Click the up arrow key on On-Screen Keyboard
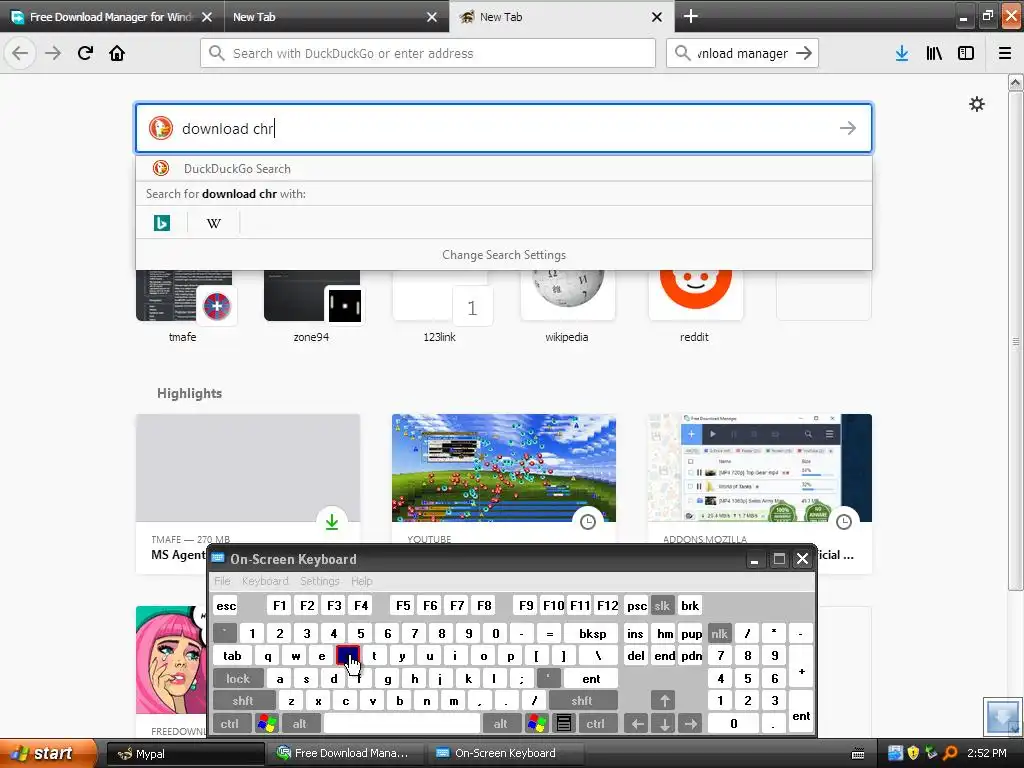 [x=664, y=701]
